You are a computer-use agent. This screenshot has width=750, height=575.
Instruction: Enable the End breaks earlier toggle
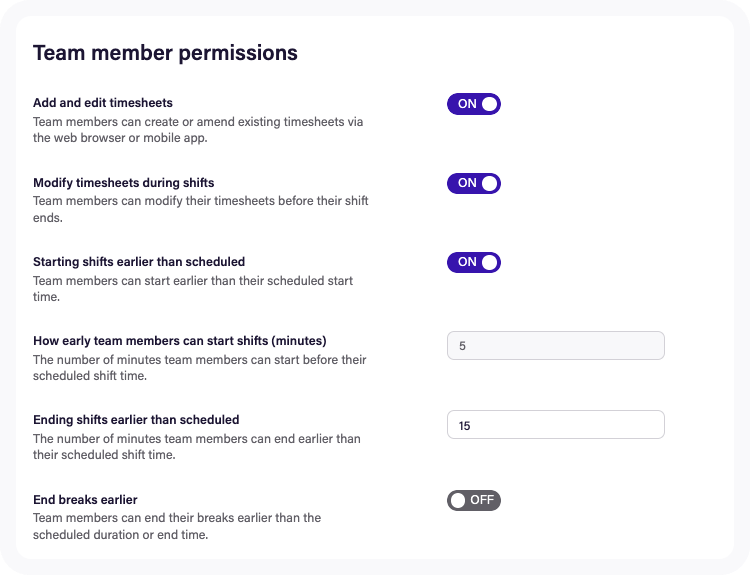click(x=474, y=500)
